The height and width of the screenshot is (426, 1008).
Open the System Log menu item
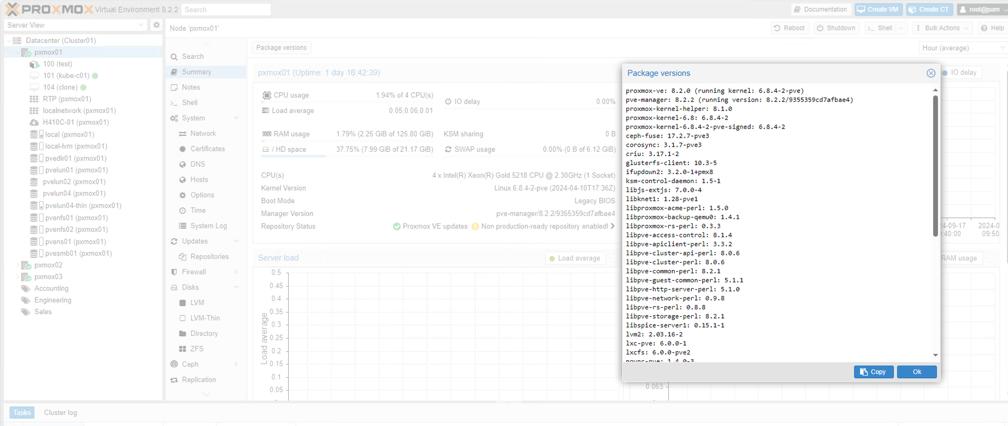coord(206,226)
